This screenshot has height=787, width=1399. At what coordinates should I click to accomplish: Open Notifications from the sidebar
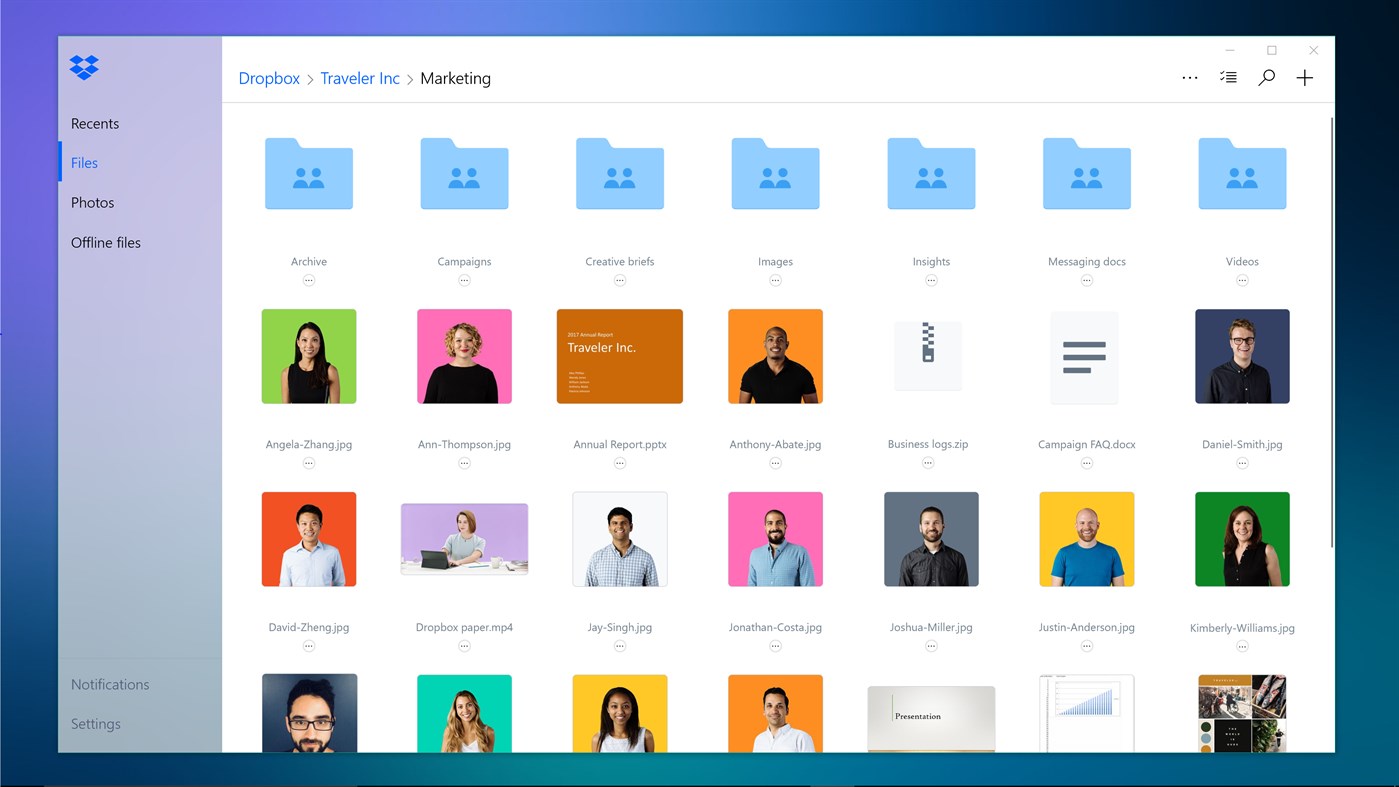pos(110,684)
